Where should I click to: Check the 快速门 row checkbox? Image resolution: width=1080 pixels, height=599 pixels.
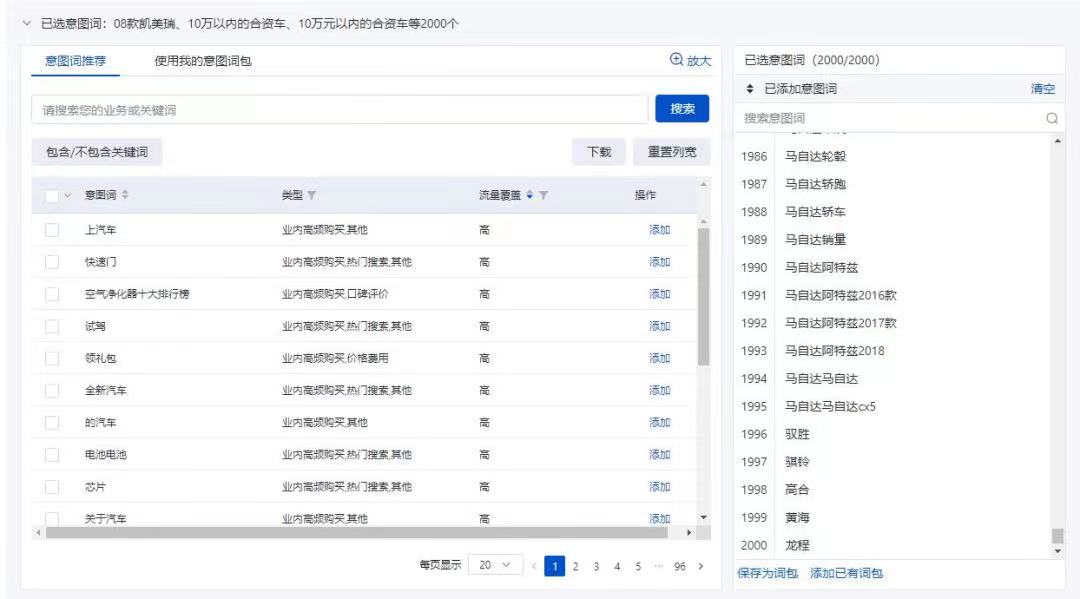(52, 262)
